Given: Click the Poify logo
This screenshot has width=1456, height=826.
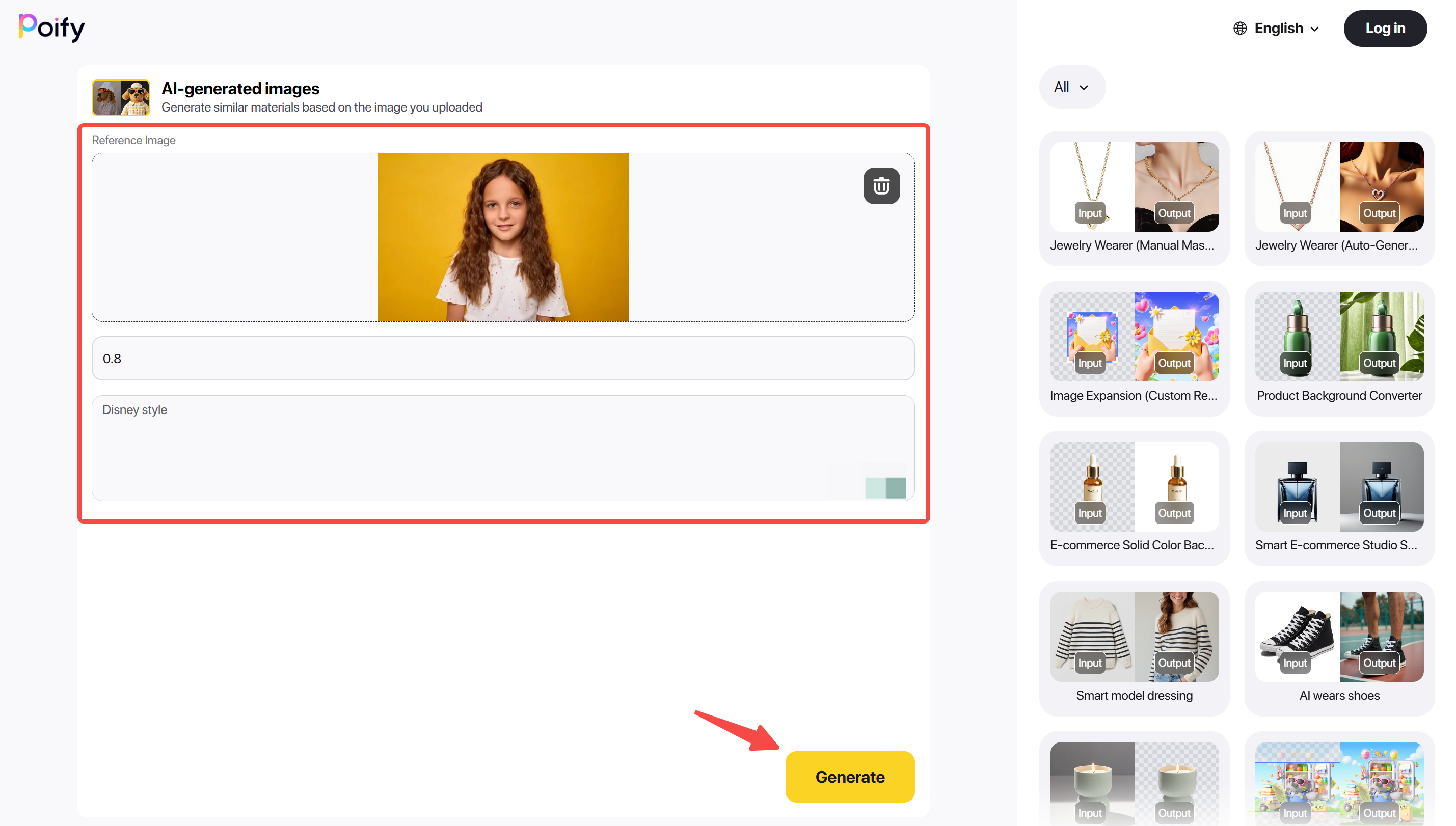Looking at the screenshot, I should 51,27.
